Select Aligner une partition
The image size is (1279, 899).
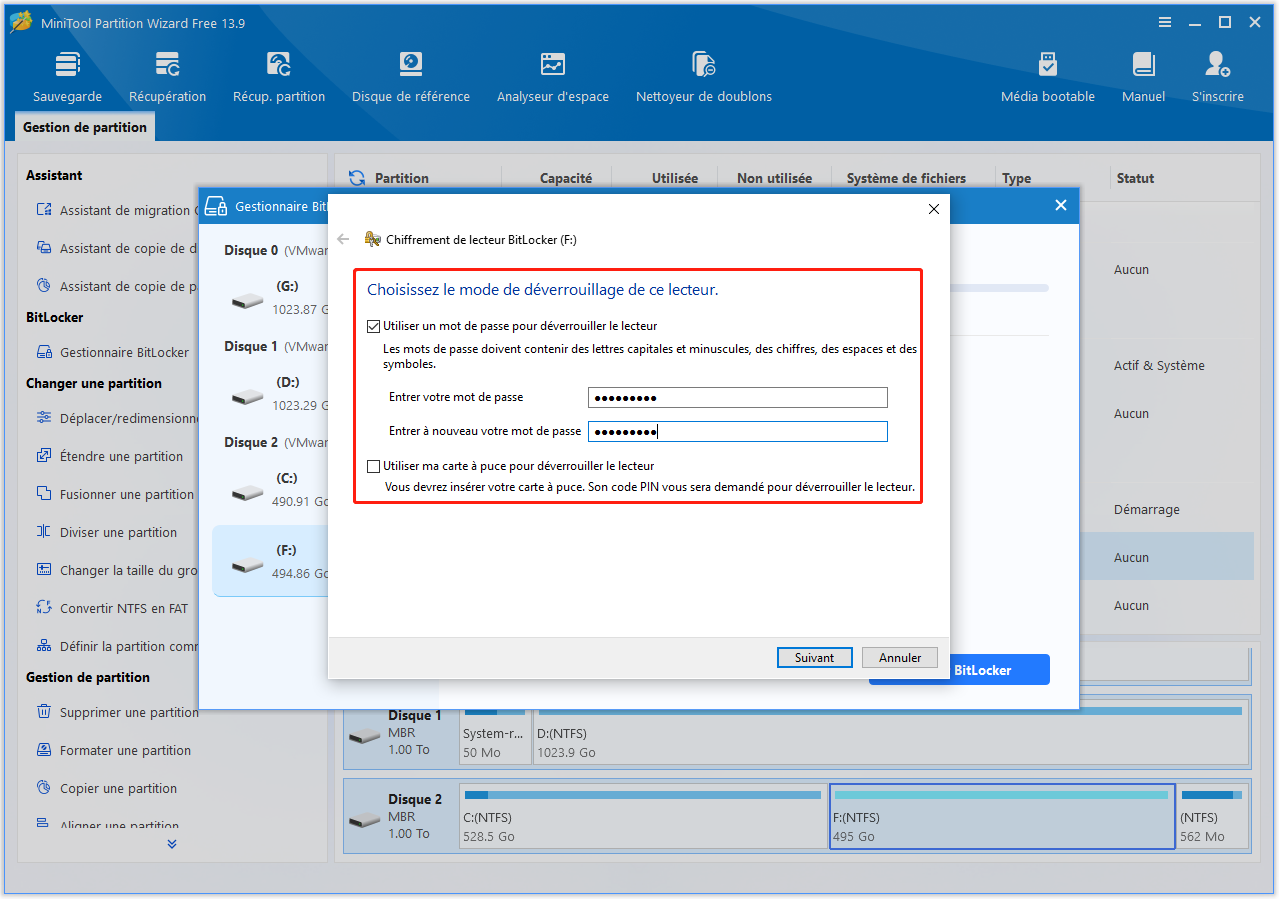click(107, 826)
